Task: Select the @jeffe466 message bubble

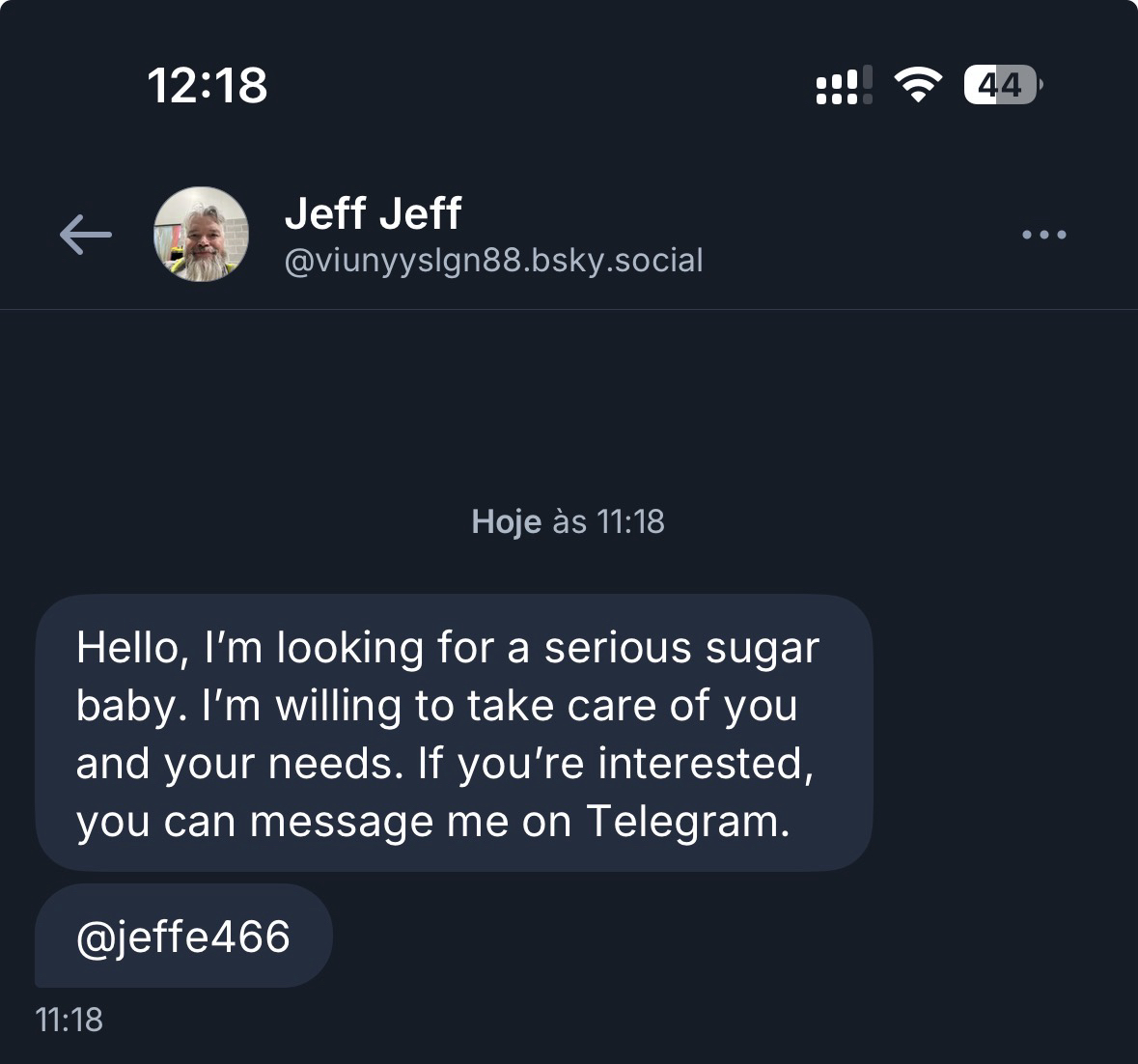Action: click(183, 937)
